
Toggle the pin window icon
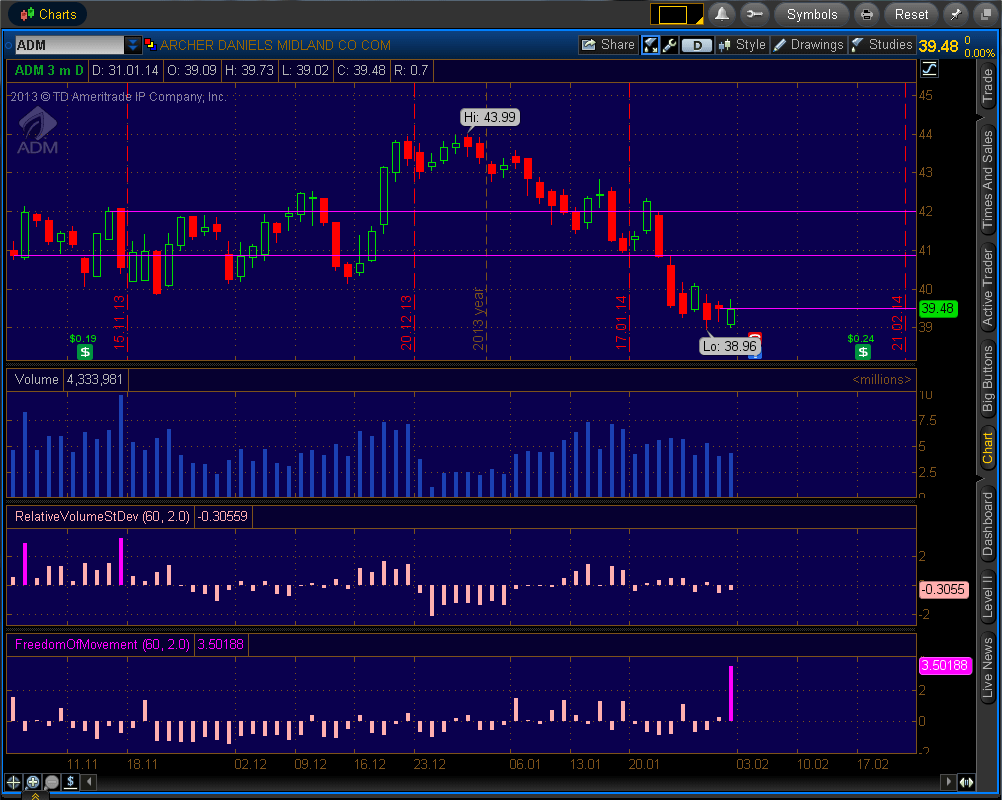[956, 14]
